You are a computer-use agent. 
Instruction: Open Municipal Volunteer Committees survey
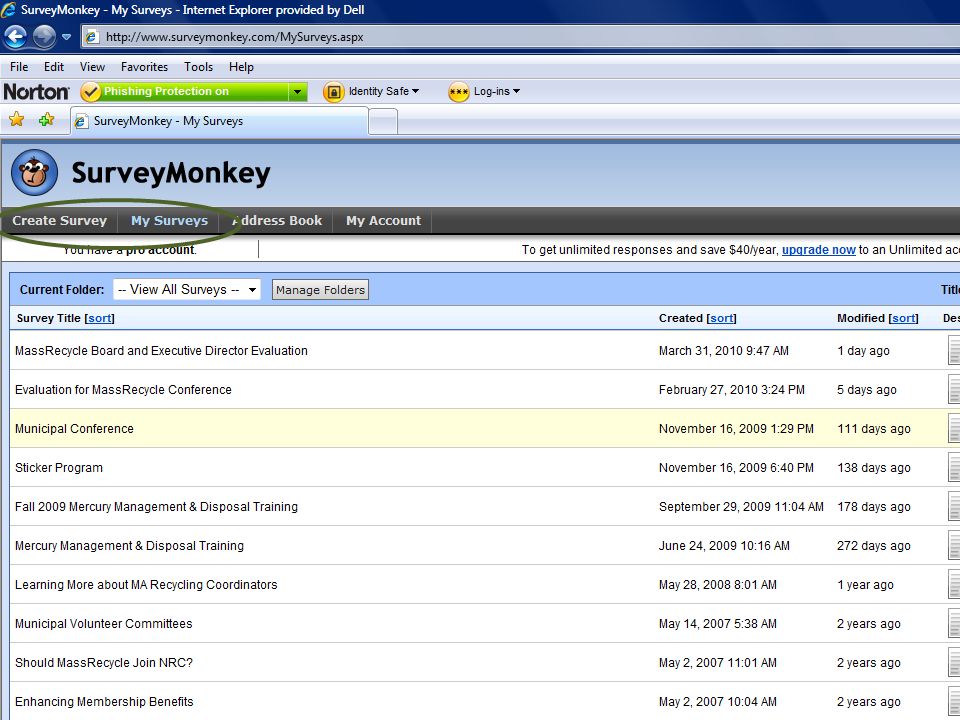coord(103,624)
